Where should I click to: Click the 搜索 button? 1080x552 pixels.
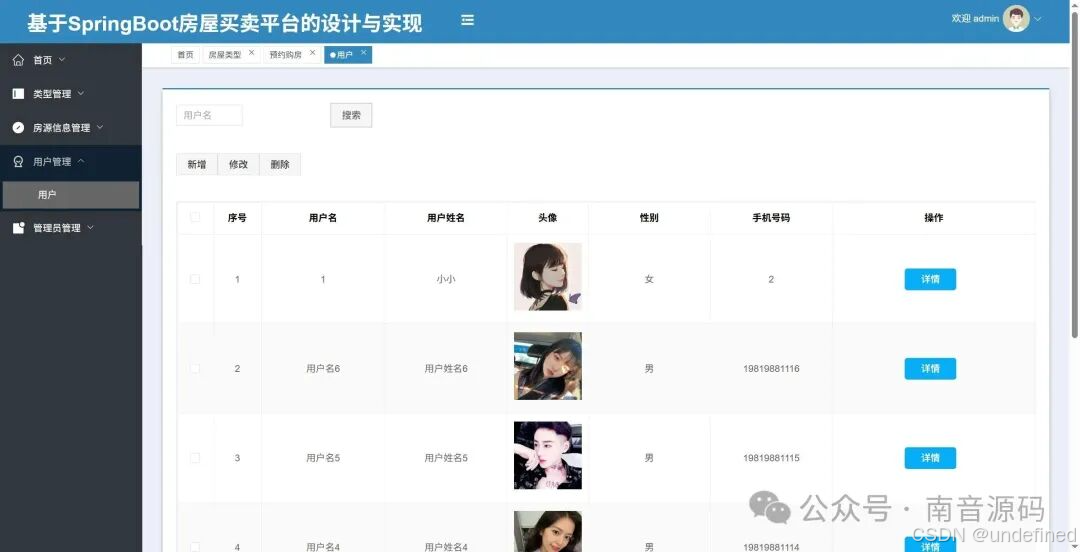click(351, 115)
